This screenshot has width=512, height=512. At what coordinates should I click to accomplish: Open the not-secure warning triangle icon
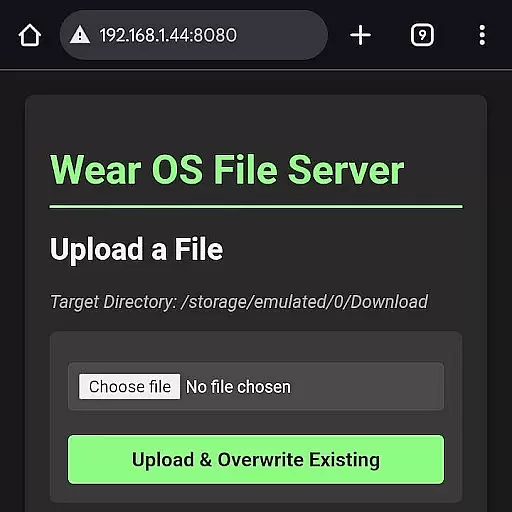pos(80,35)
